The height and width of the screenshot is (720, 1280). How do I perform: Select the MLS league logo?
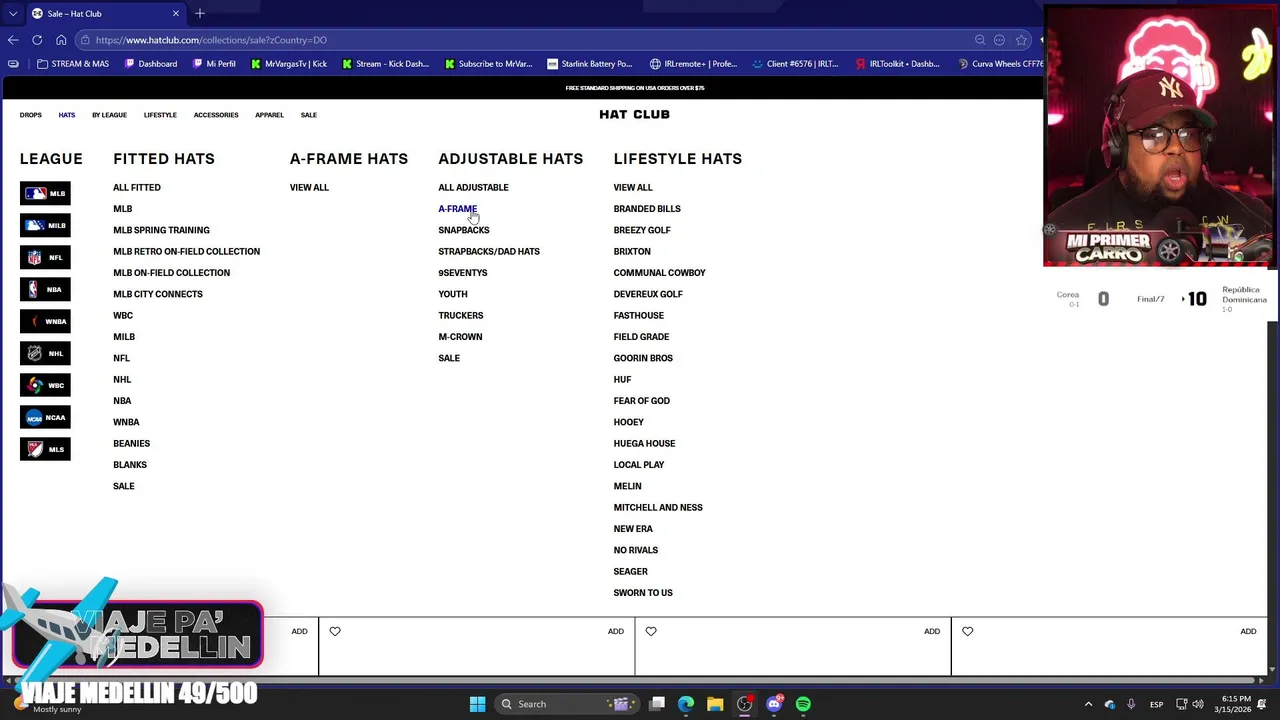[45, 449]
